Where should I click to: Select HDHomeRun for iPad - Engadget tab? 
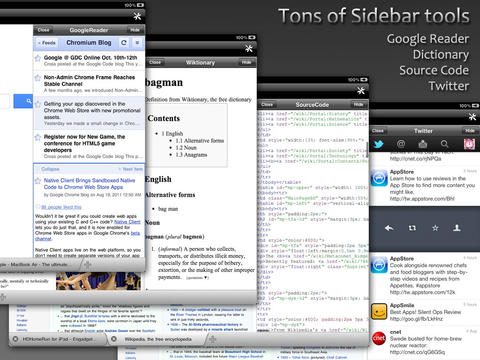click(58, 339)
